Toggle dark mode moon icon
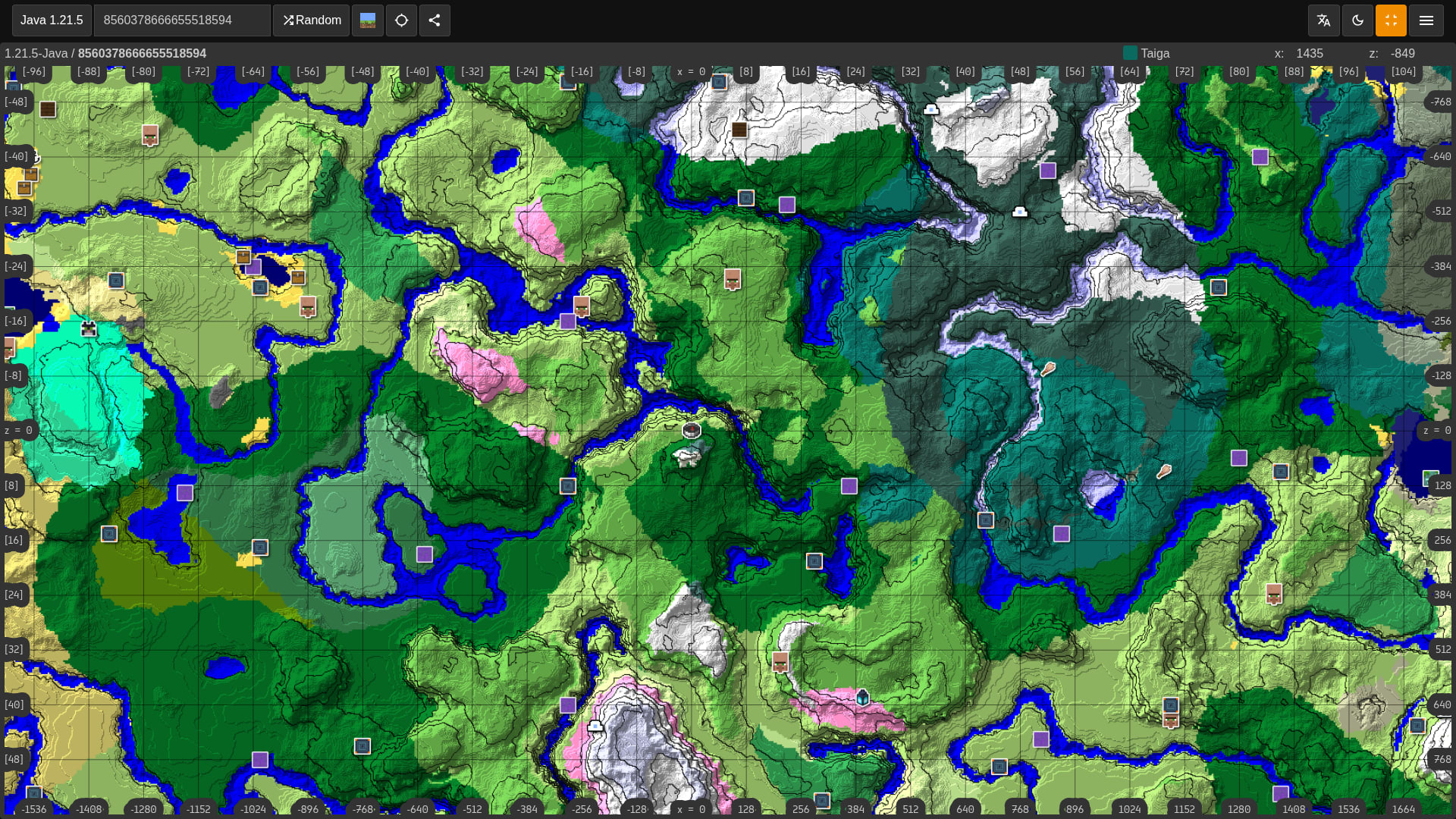This screenshot has width=1456, height=819. click(x=1357, y=20)
